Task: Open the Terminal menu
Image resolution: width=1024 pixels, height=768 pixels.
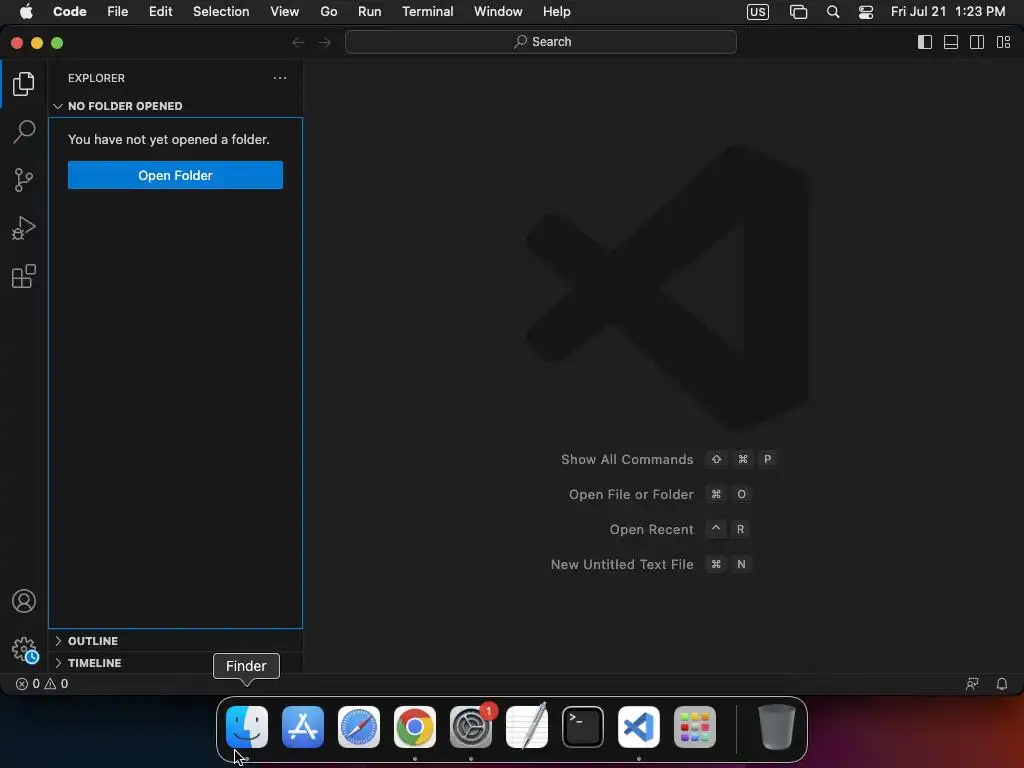Action: coord(428,12)
